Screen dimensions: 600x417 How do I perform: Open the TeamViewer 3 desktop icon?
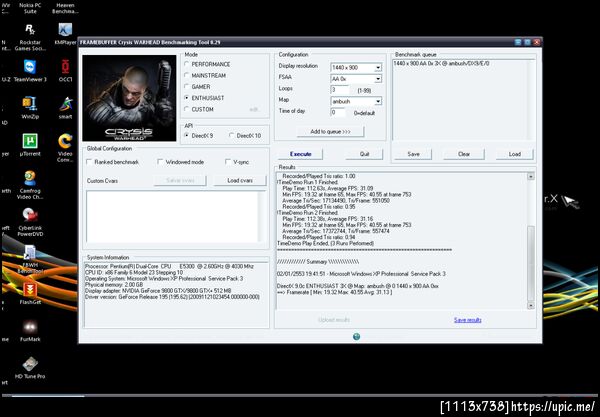(x=30, y=70)
